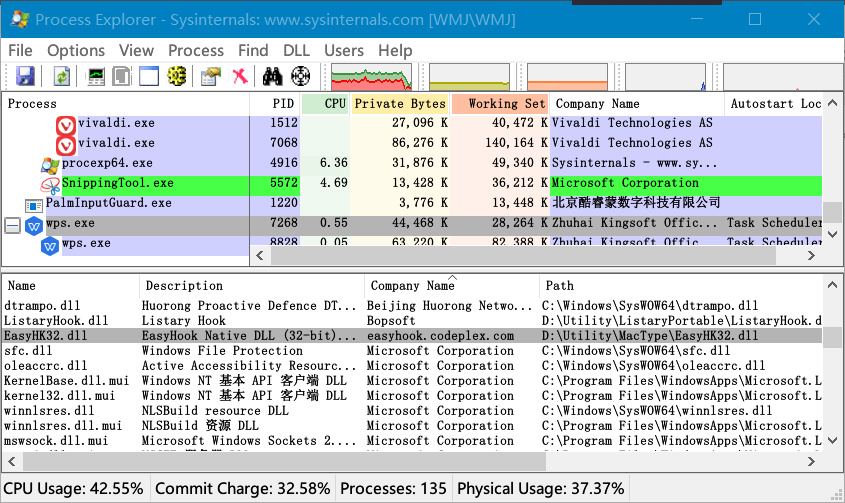Click DLL pane left horizontal scroll arrow
The width and height of the screenshot is (845, 503).
coord(12,461)
